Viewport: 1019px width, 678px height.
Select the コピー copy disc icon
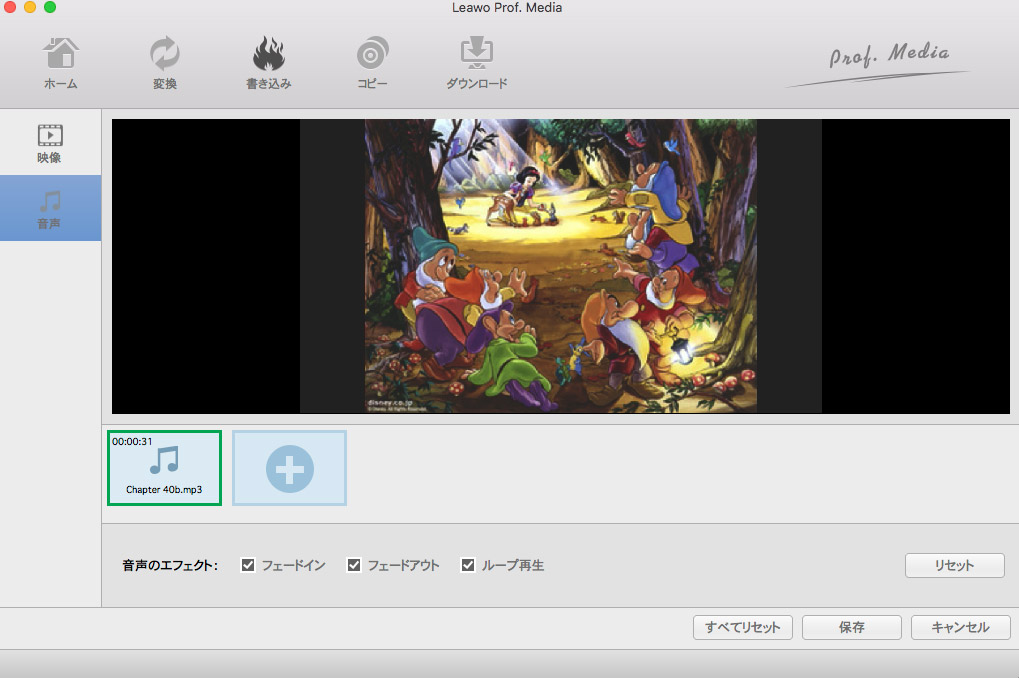(372, 63)
